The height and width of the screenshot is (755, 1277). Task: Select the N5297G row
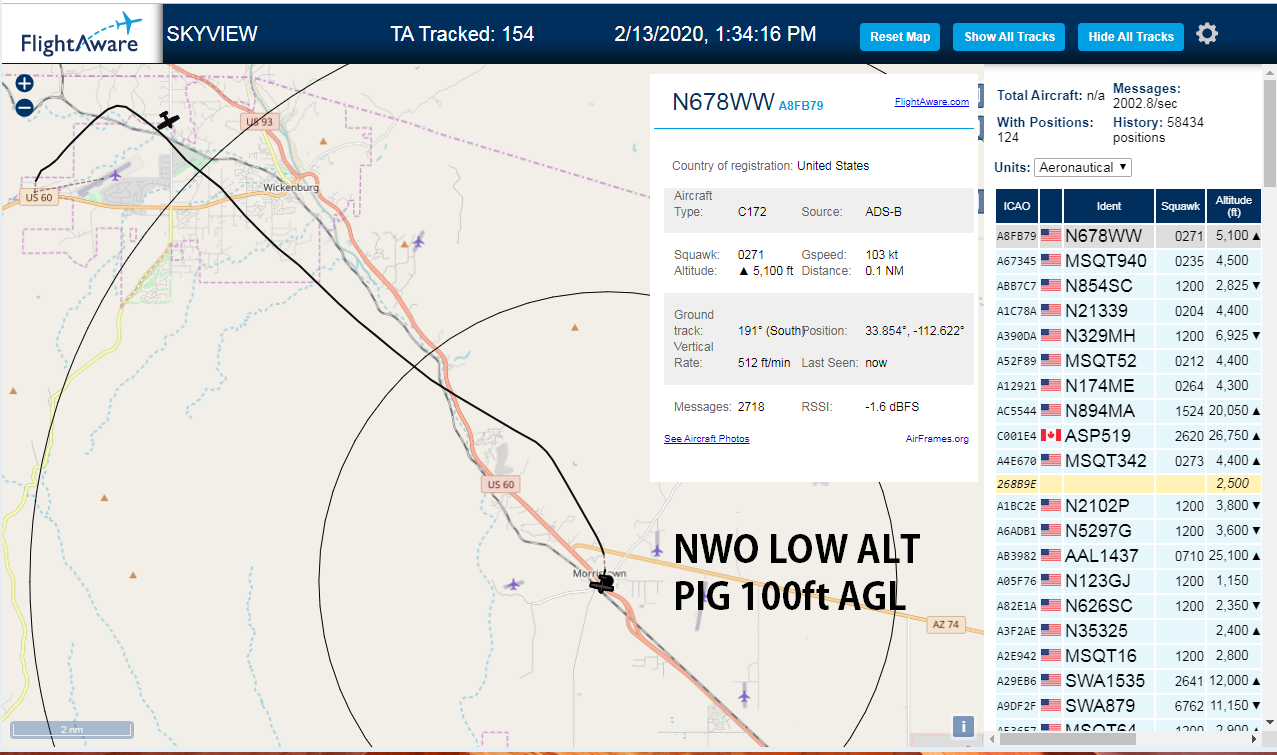[x=1129, y=531]
